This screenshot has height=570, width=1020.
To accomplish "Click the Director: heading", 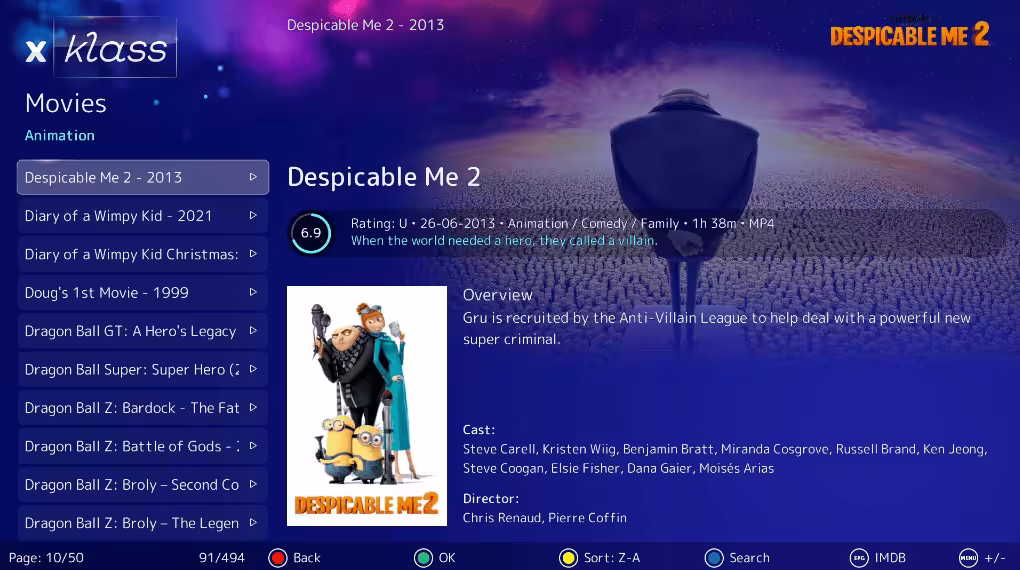I will [x=491, y=498].
